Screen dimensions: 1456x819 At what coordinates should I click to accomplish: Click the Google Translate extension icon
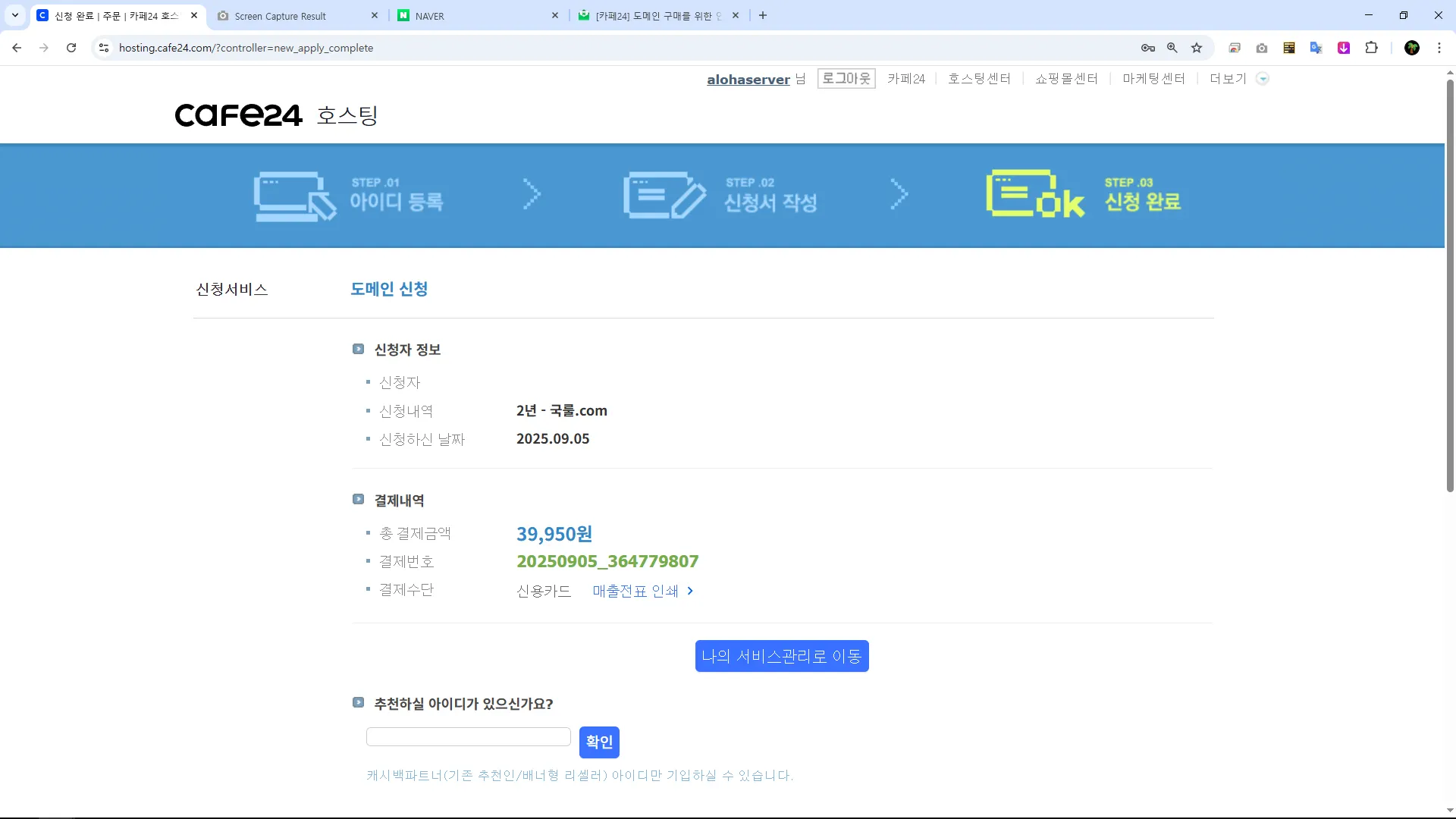[1316, 48]
